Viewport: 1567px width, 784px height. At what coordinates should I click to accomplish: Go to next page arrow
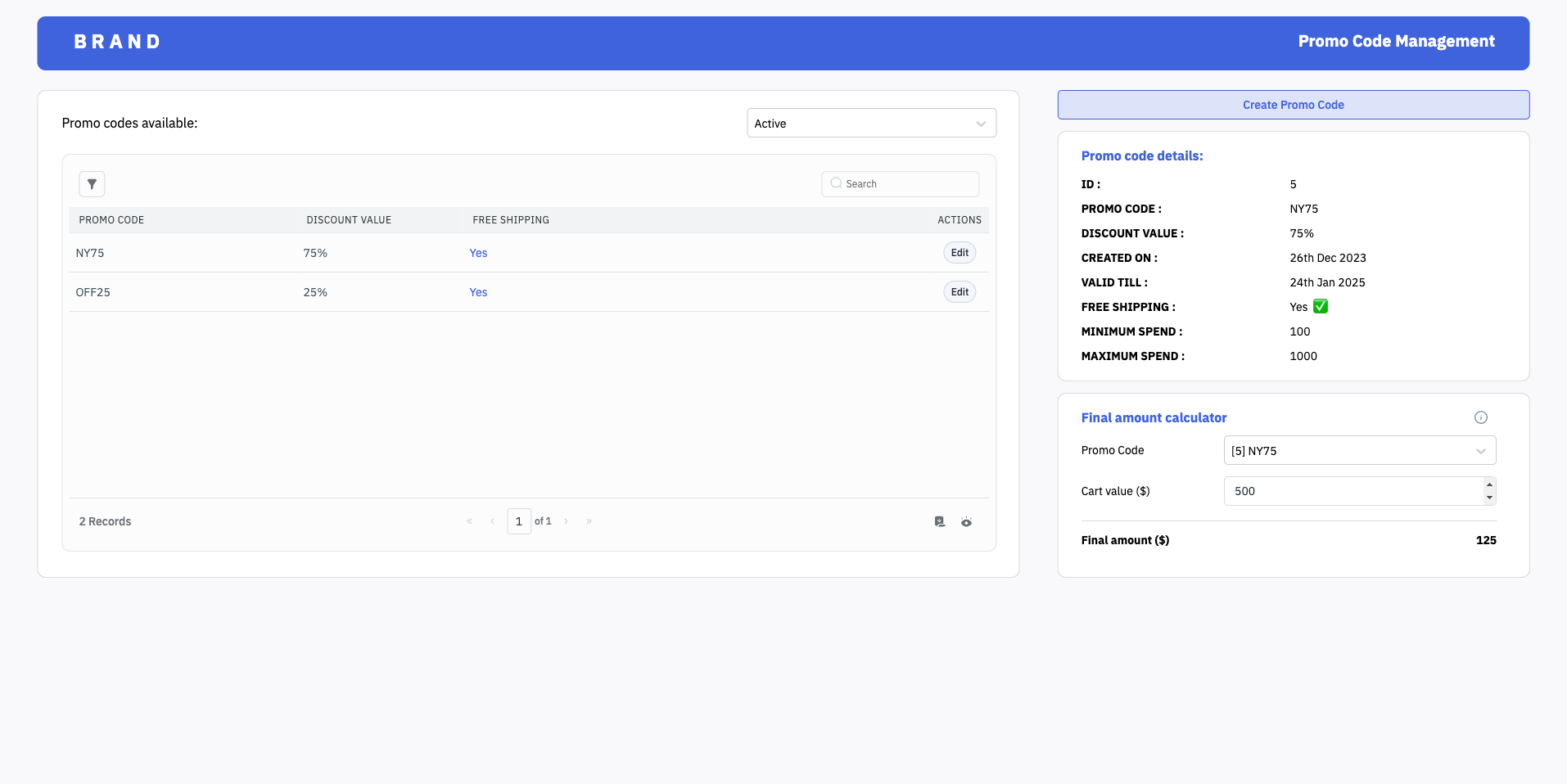coord(566,521)
